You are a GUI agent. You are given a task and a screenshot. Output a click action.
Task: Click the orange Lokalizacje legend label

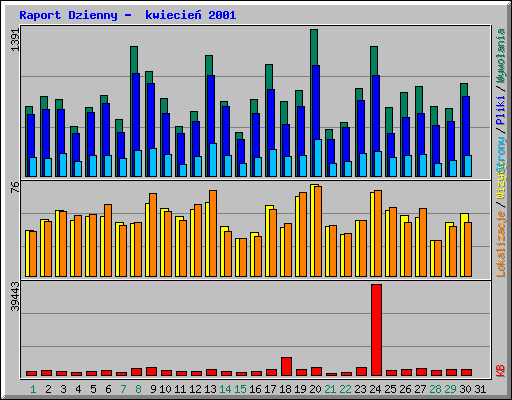tap(501, 244)
